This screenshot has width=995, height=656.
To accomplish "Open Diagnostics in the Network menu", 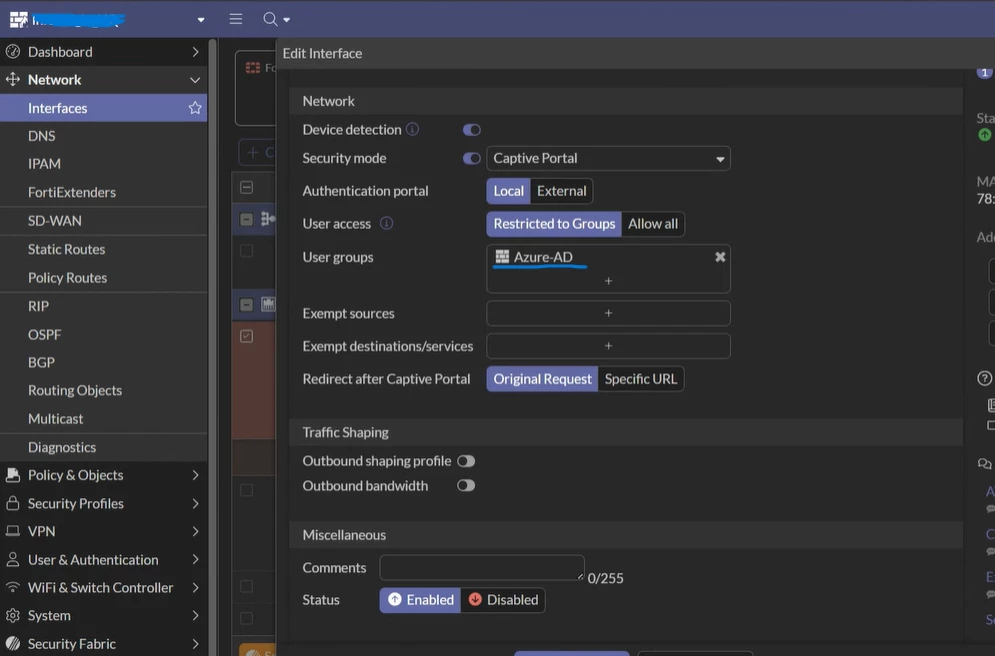I will [x=62, y=447].
